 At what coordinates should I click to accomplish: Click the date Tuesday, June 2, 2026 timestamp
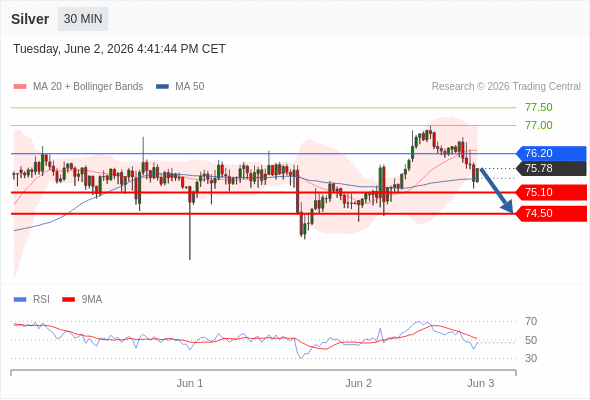[119, 49]
